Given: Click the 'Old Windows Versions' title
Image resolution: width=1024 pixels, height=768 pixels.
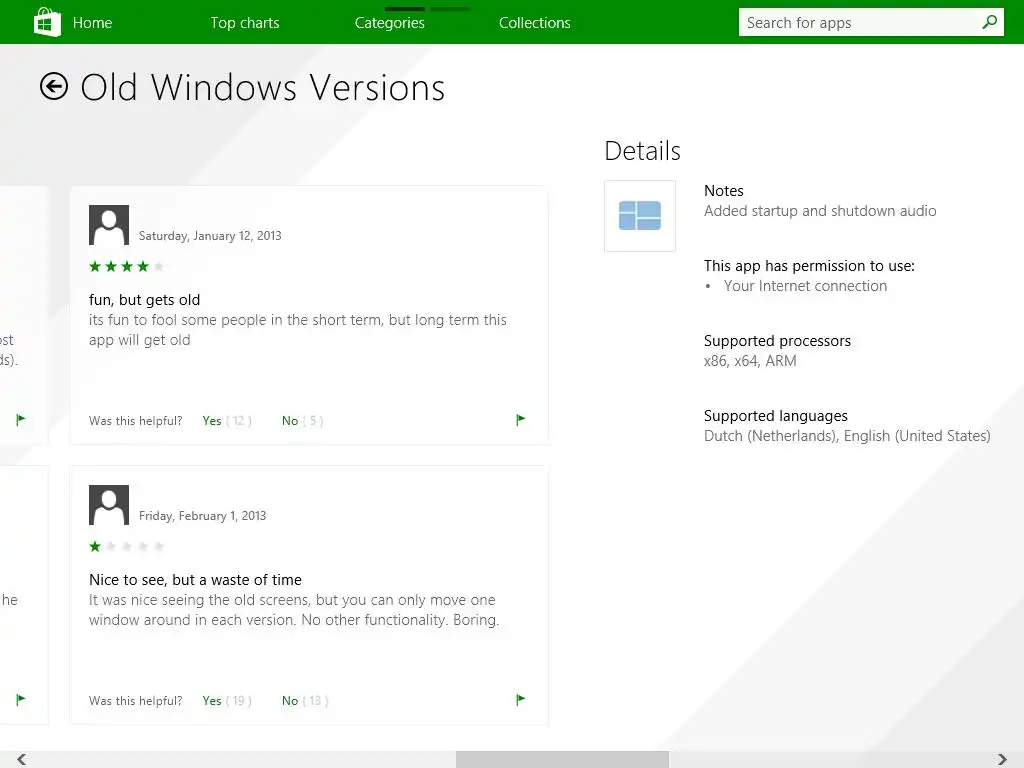Looking at the screenshot, I should [x=263, y=88].
